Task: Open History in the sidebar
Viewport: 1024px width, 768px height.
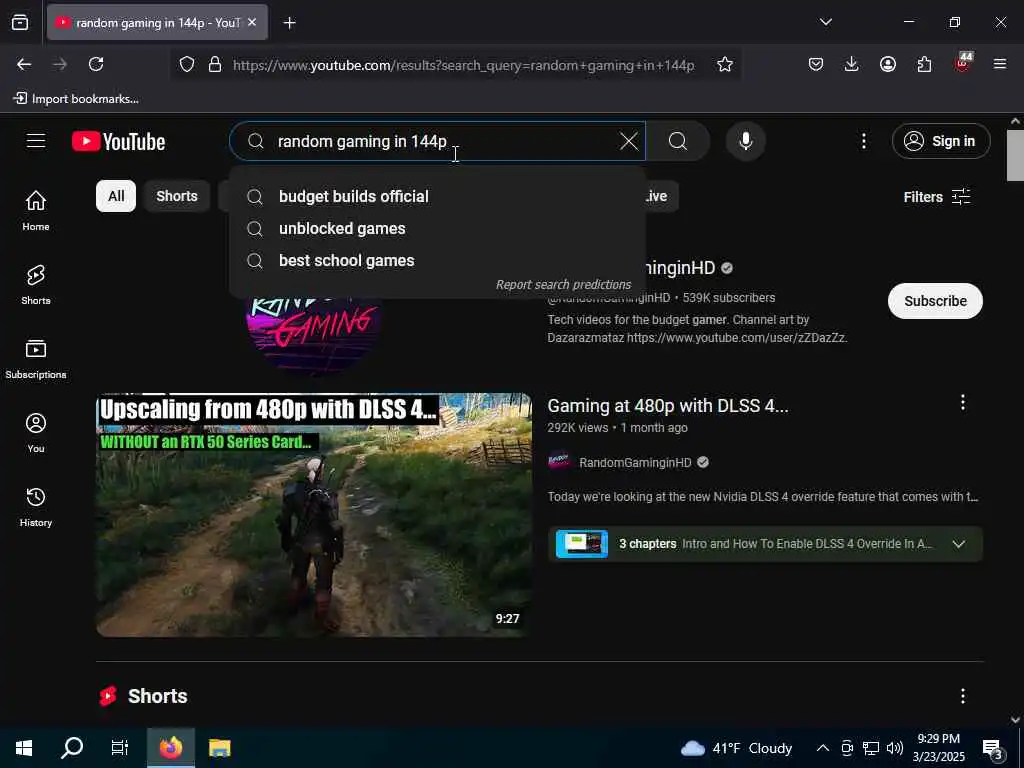Action: click(36, 507)
